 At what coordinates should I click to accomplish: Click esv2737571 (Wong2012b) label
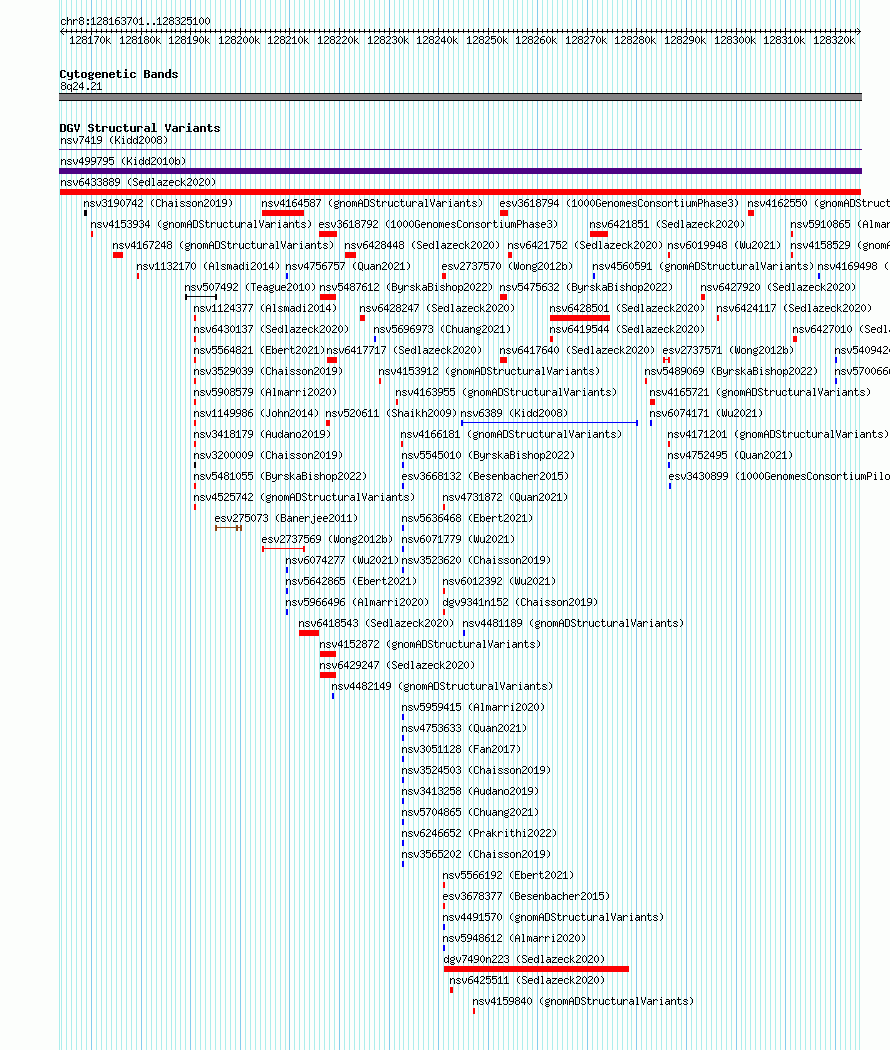(728, 350)
